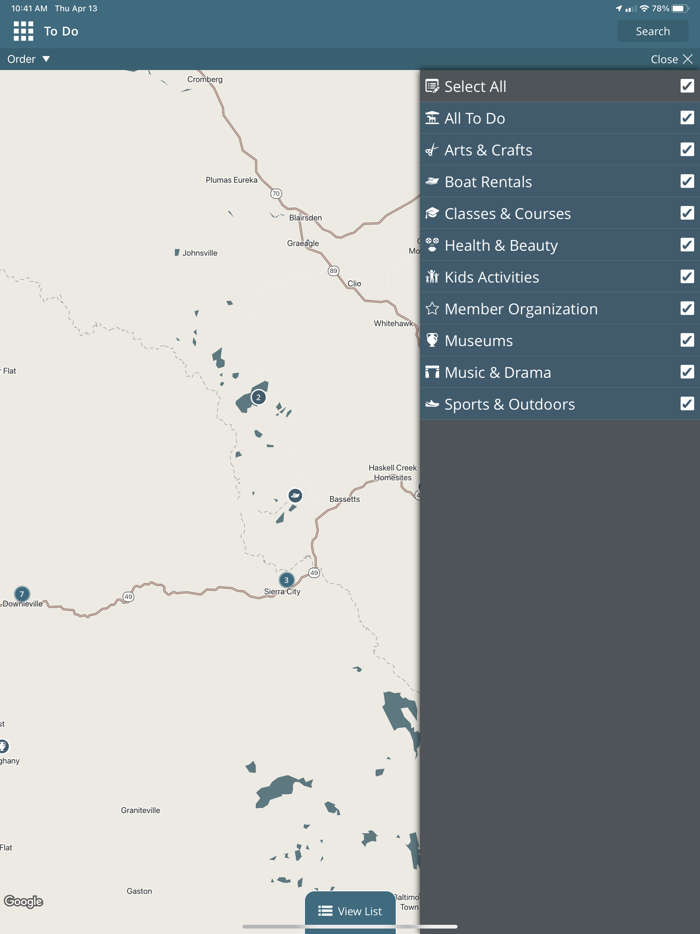
Task: Click the Highway 89 shield on map
Action: pos(333,271)
